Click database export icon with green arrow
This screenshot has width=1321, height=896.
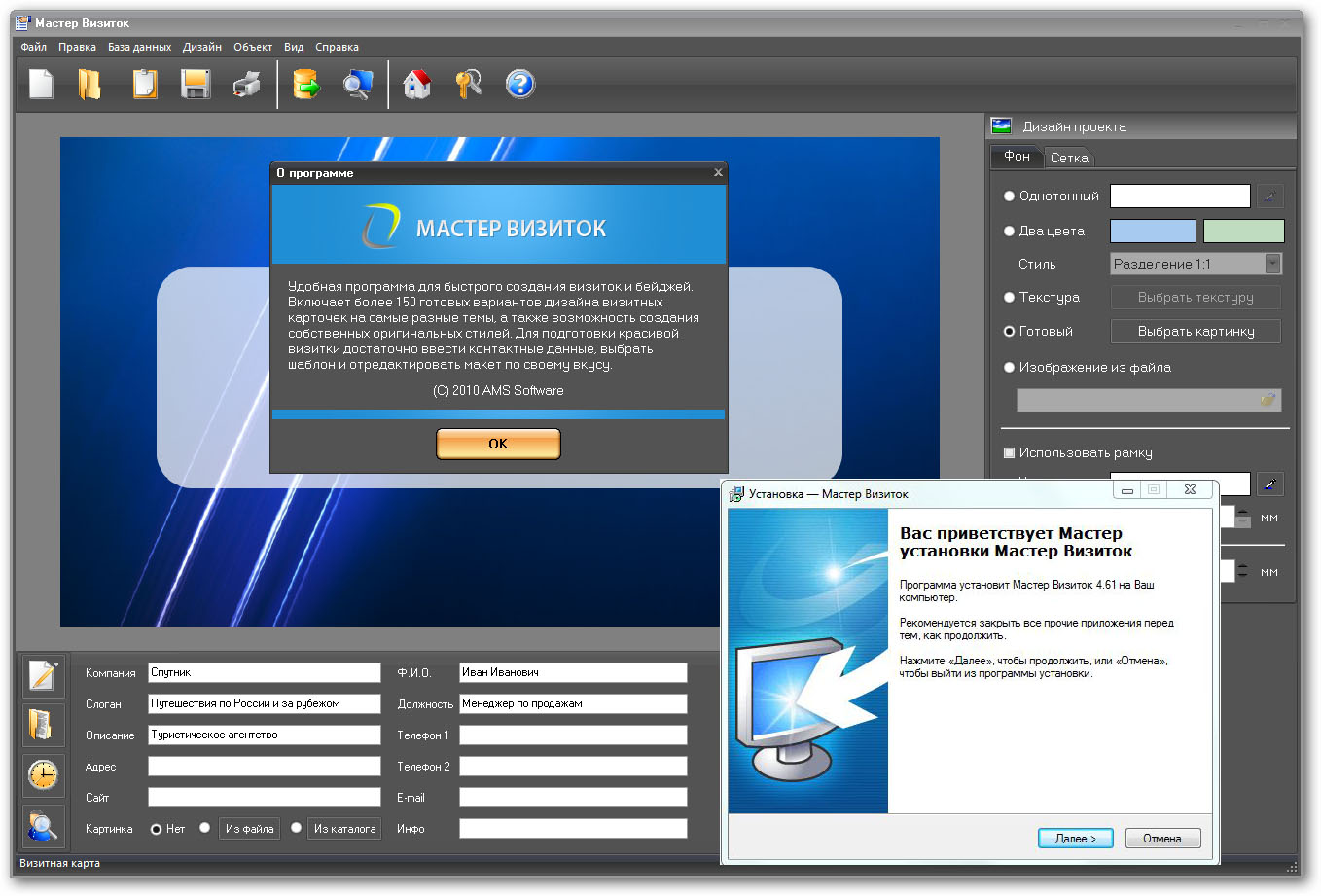point(306,85)
